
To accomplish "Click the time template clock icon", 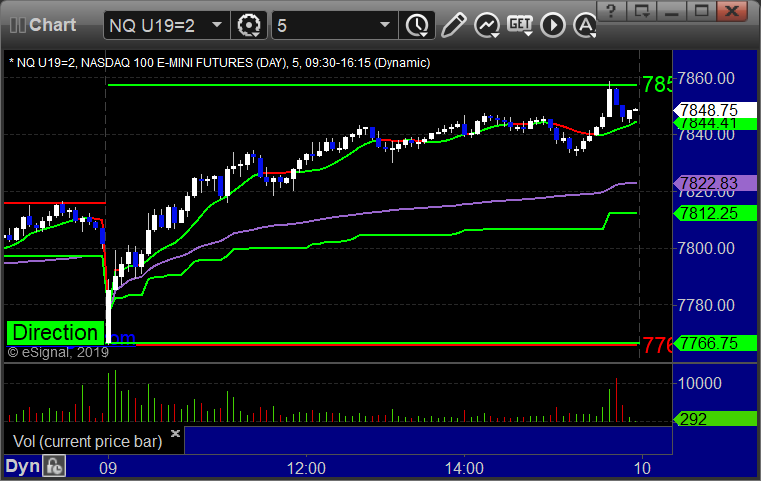I will point(417,25).
